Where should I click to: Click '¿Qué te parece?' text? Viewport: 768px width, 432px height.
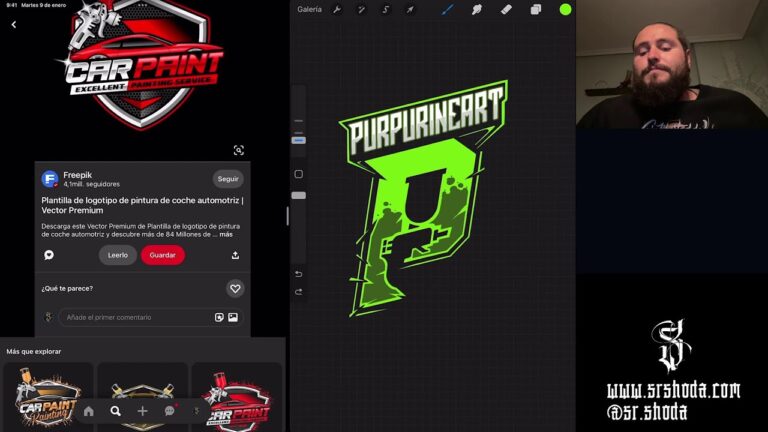click(x=67, y=288)
